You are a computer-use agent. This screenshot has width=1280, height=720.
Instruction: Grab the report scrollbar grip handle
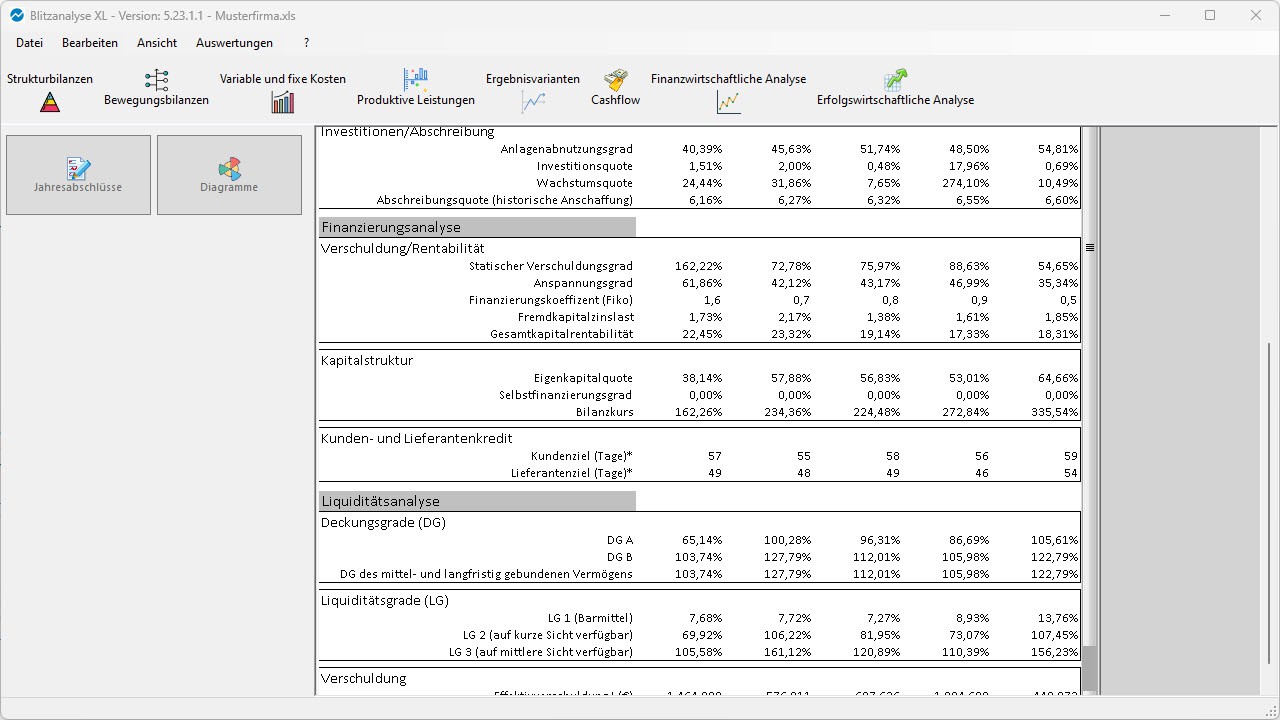(1090, 247)
